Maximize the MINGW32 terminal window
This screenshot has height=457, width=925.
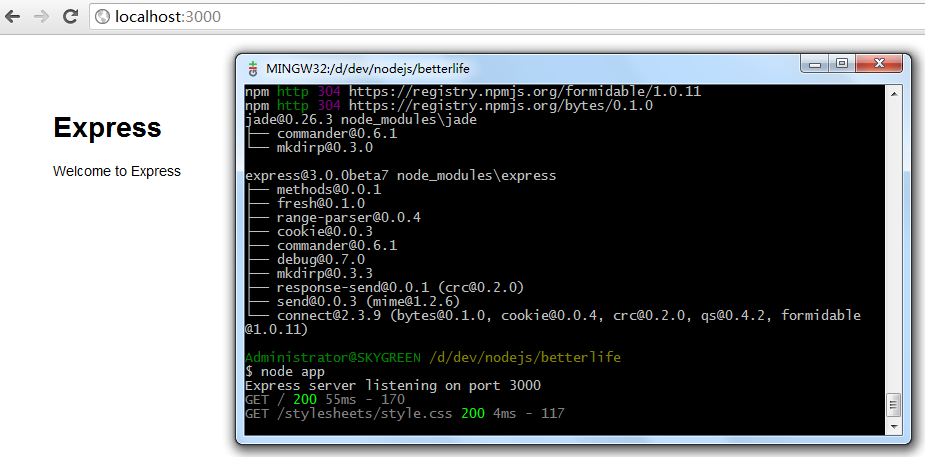click(x=842, y=64)
